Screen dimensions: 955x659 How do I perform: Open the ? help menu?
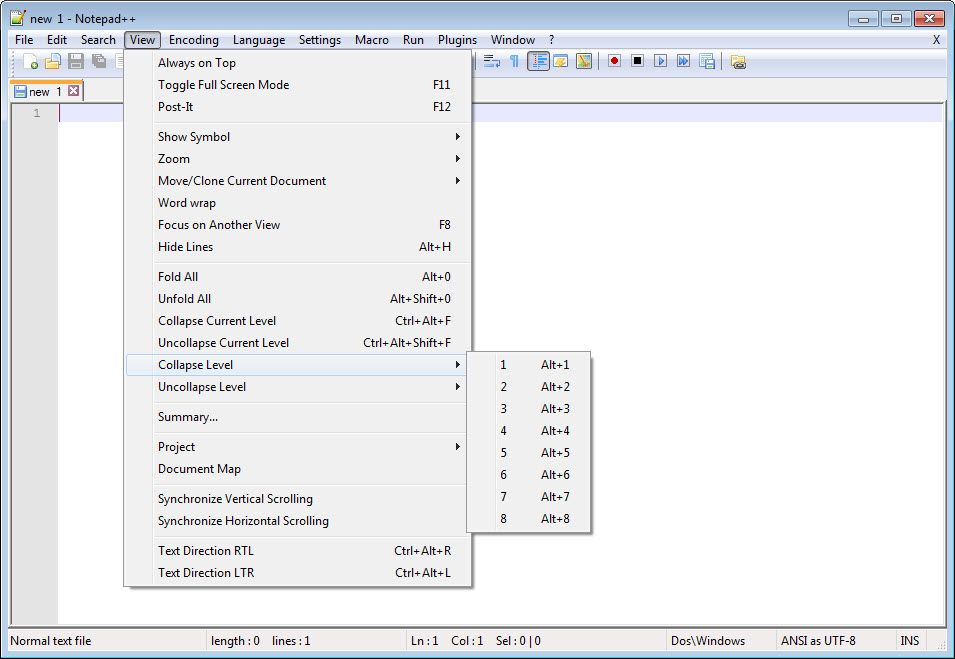pos(551,40)
